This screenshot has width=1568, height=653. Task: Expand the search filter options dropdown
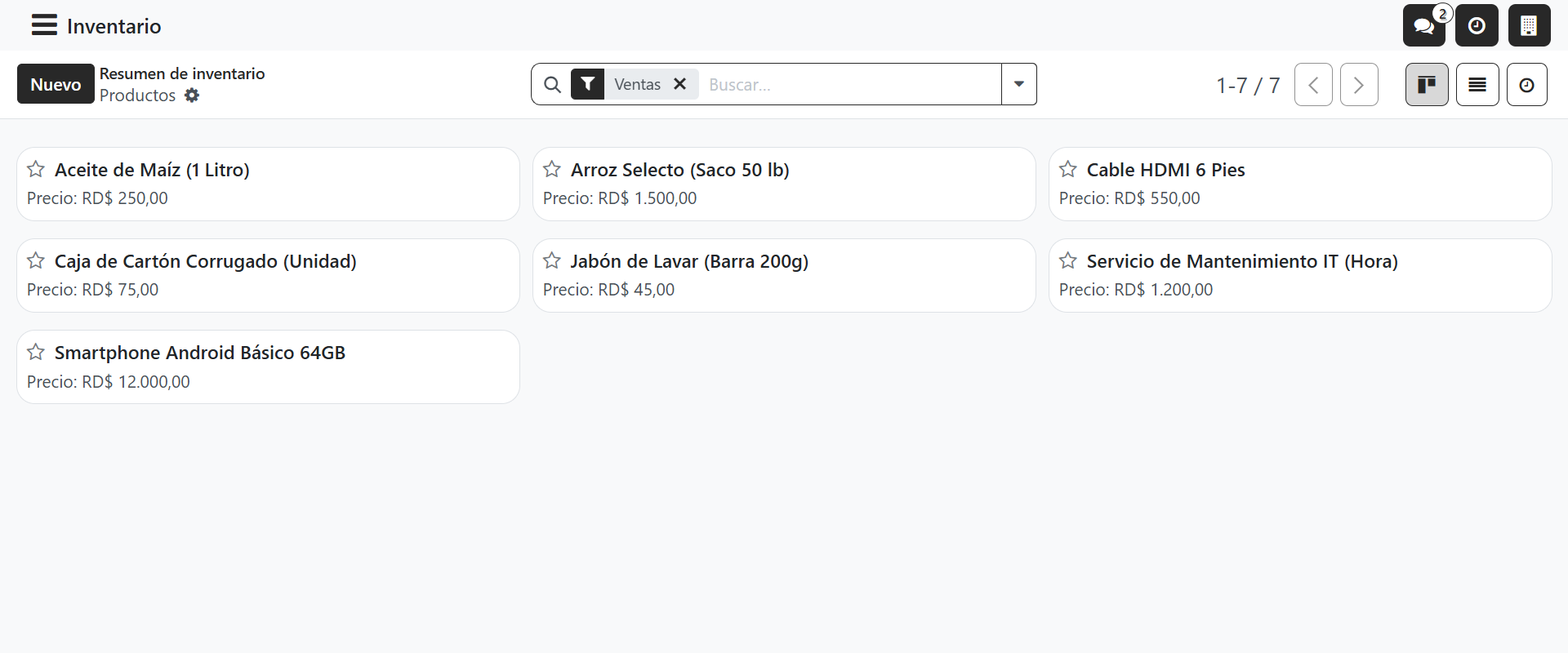coord(1019,84)
